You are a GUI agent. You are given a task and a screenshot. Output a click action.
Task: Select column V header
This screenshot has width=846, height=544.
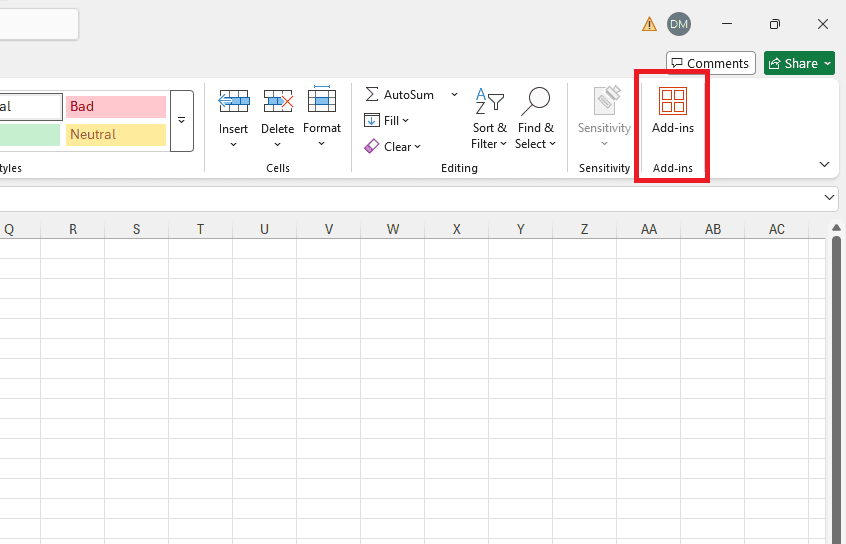click(329, 229)
